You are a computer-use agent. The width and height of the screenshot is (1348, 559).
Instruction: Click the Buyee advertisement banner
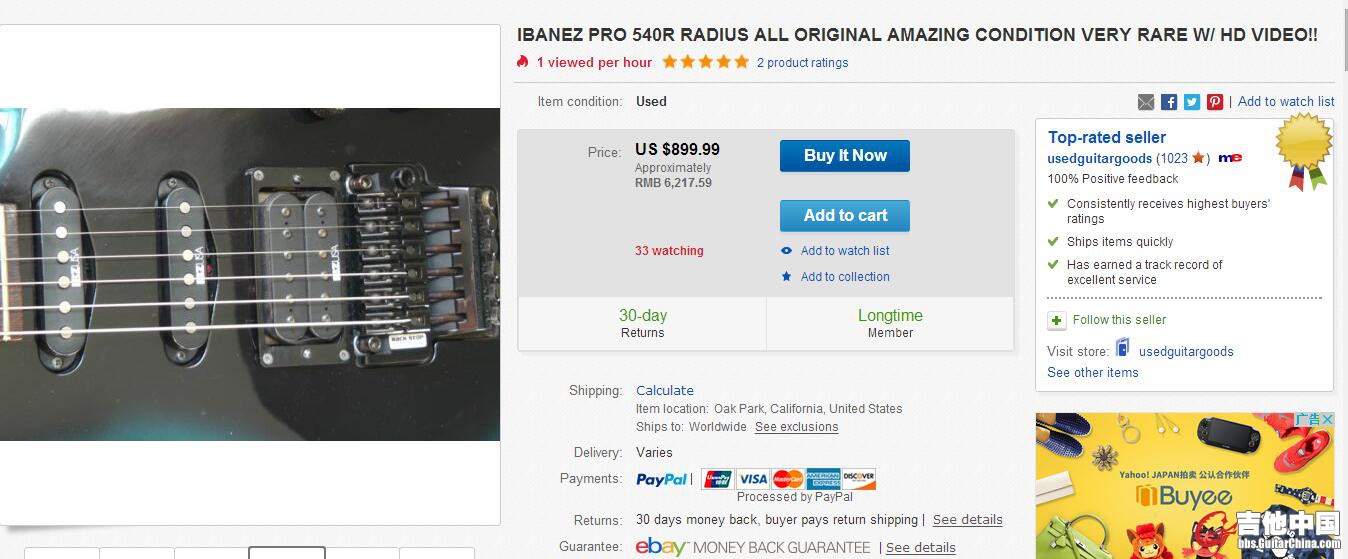tap(1184, 490)
